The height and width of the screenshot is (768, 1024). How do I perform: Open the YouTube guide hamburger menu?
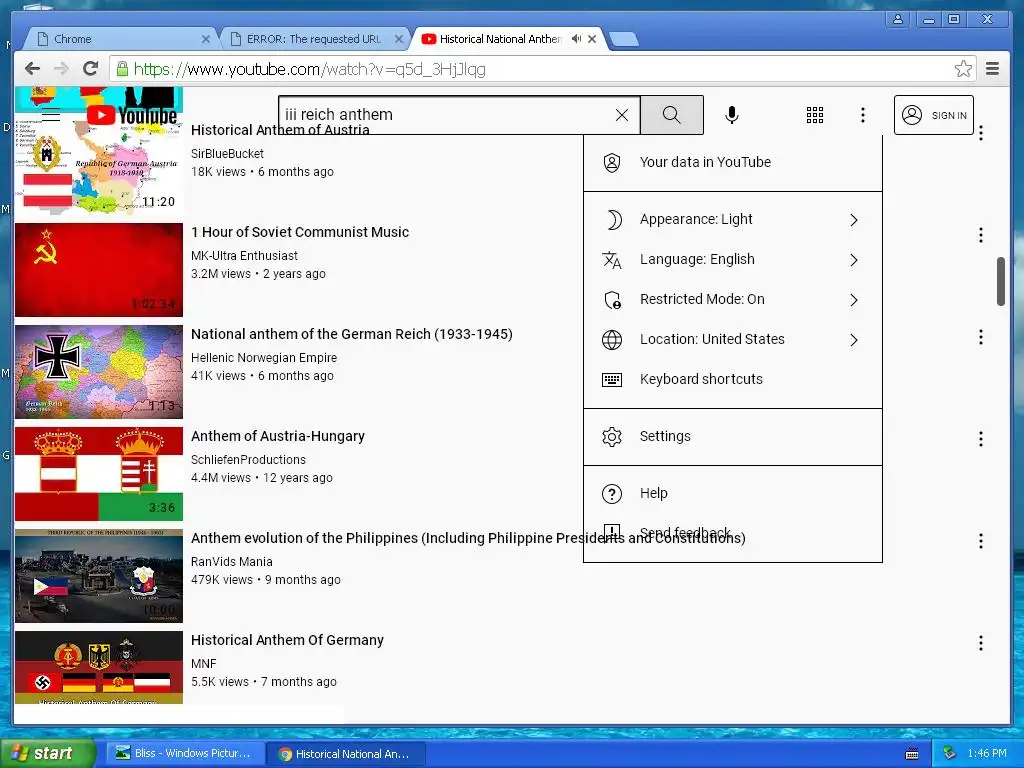[51, 116]
